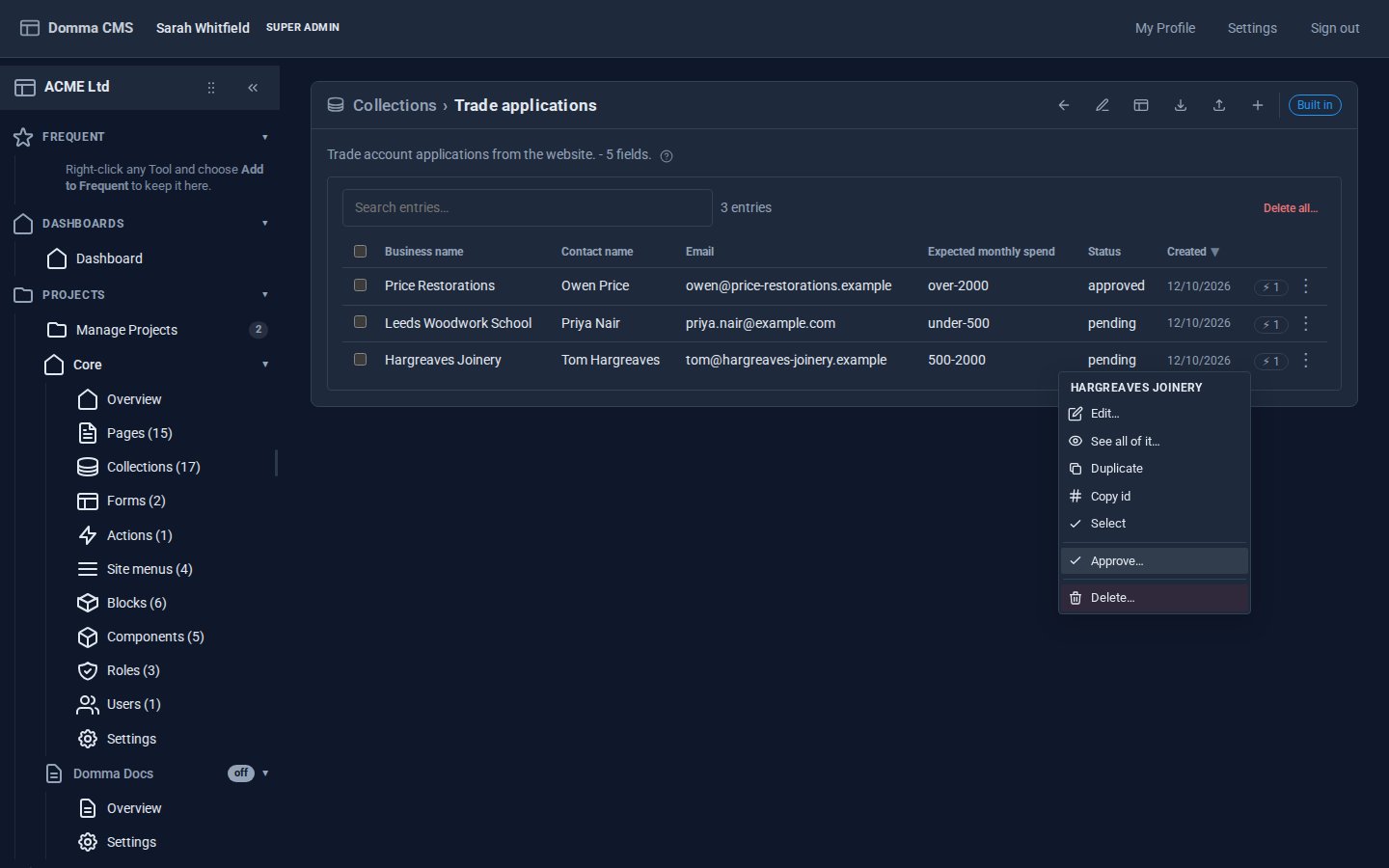
Task: Click the action badge on Price Restorations row
Action: (x=1271, y=287)
